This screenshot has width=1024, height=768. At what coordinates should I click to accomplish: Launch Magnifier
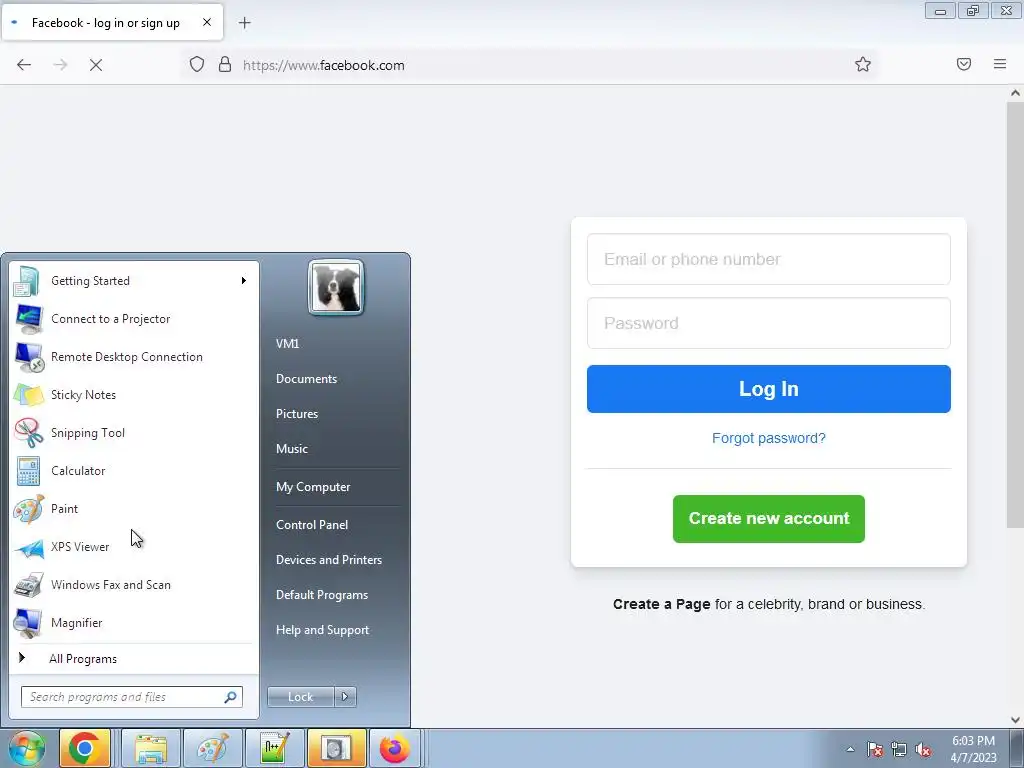(134, 622)
